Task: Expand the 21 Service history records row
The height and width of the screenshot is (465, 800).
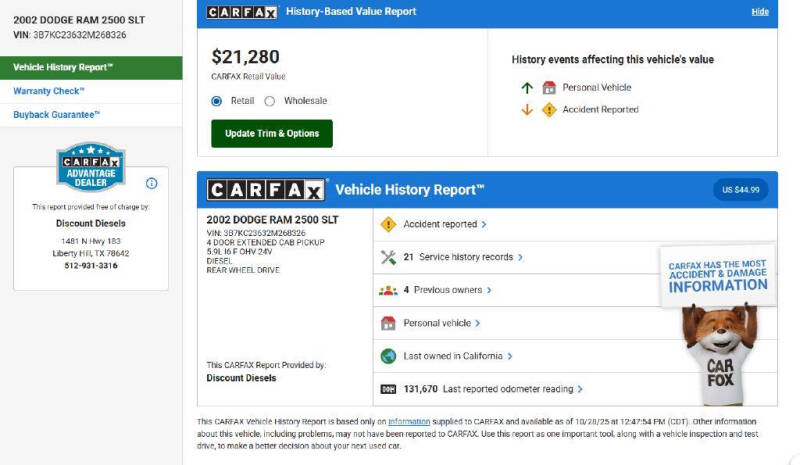Action: tap(462, 257)
